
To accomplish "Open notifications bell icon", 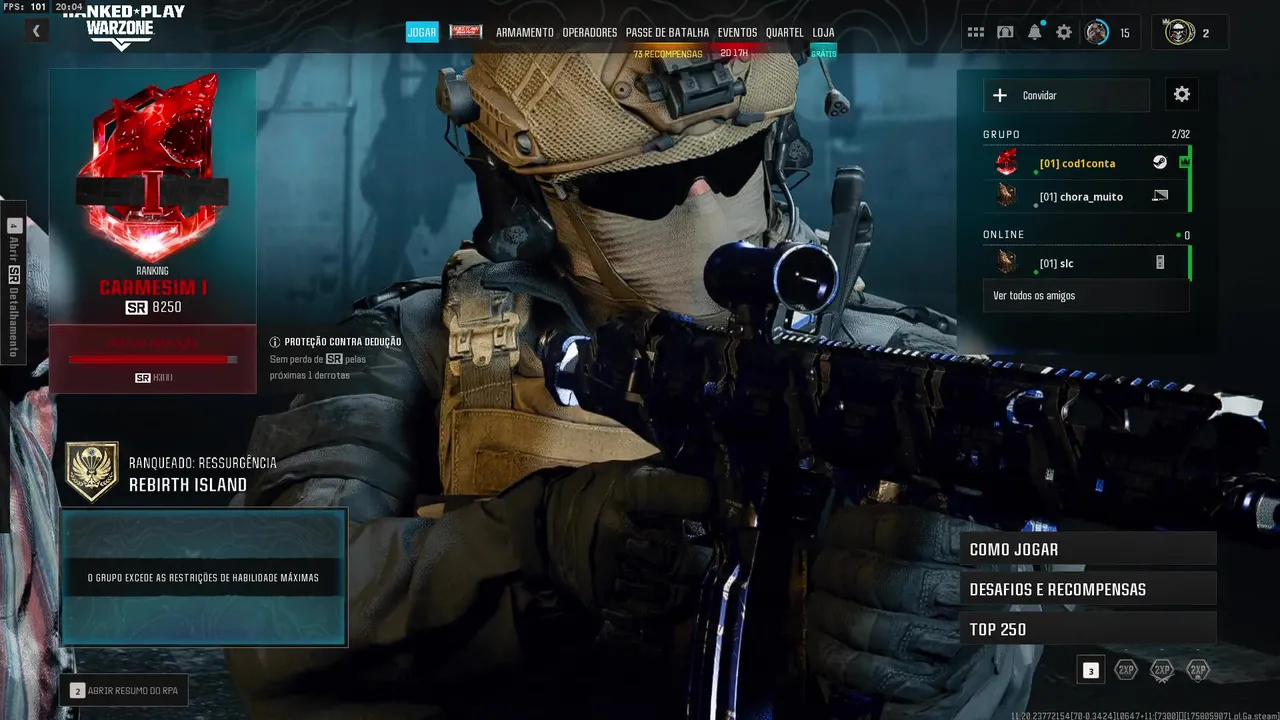I will point(1034,32).
